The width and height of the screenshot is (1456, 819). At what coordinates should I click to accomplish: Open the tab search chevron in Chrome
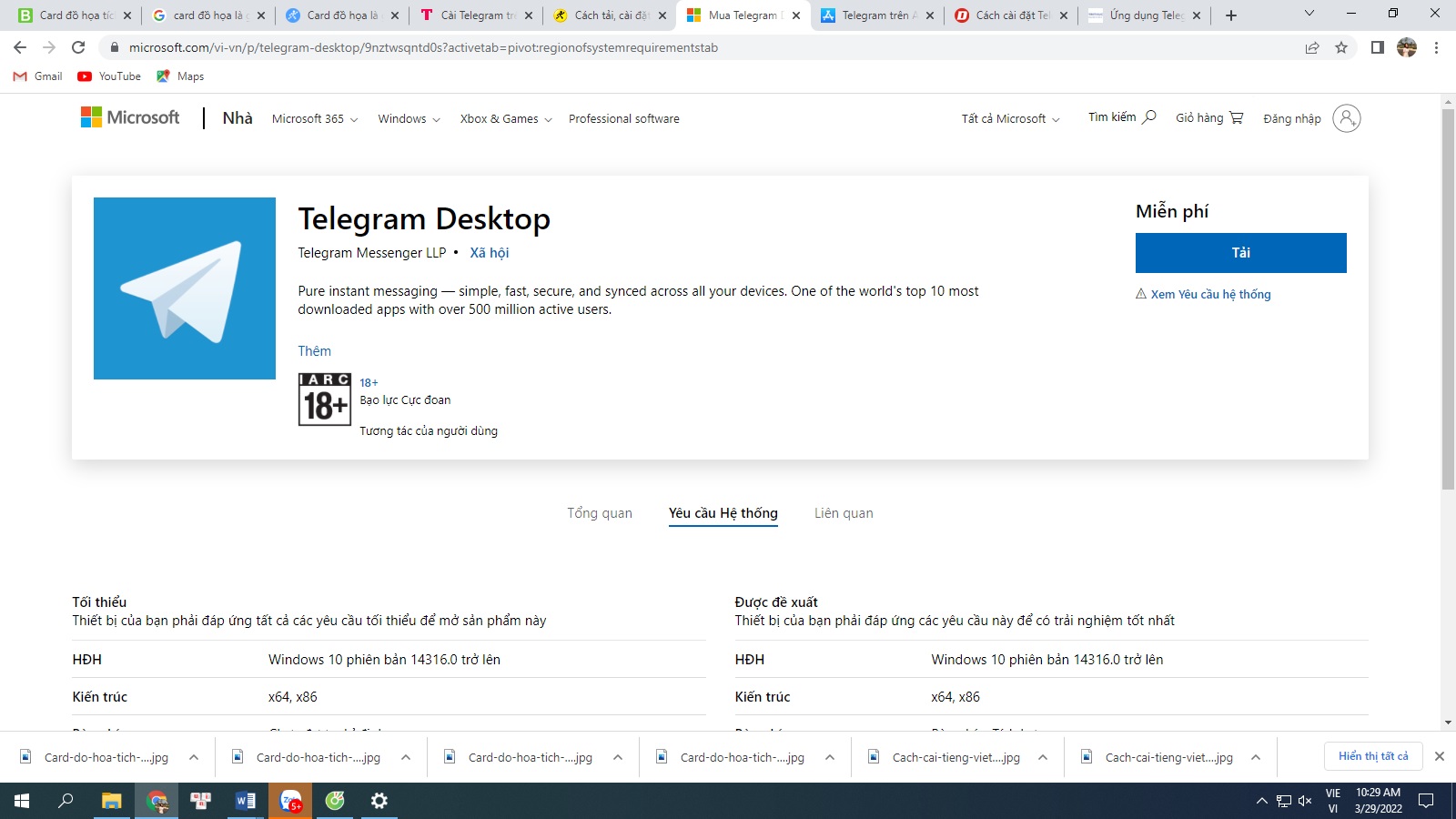1309,14
